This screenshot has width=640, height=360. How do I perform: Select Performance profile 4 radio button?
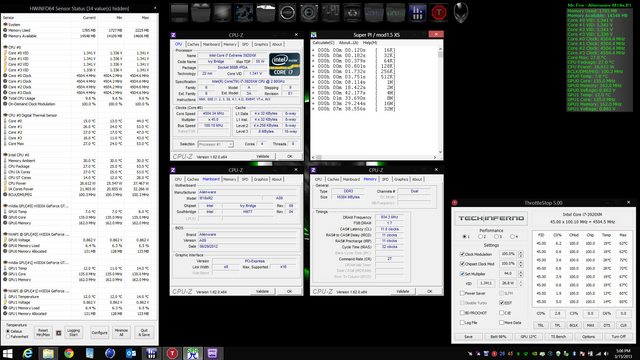point(512,237)
